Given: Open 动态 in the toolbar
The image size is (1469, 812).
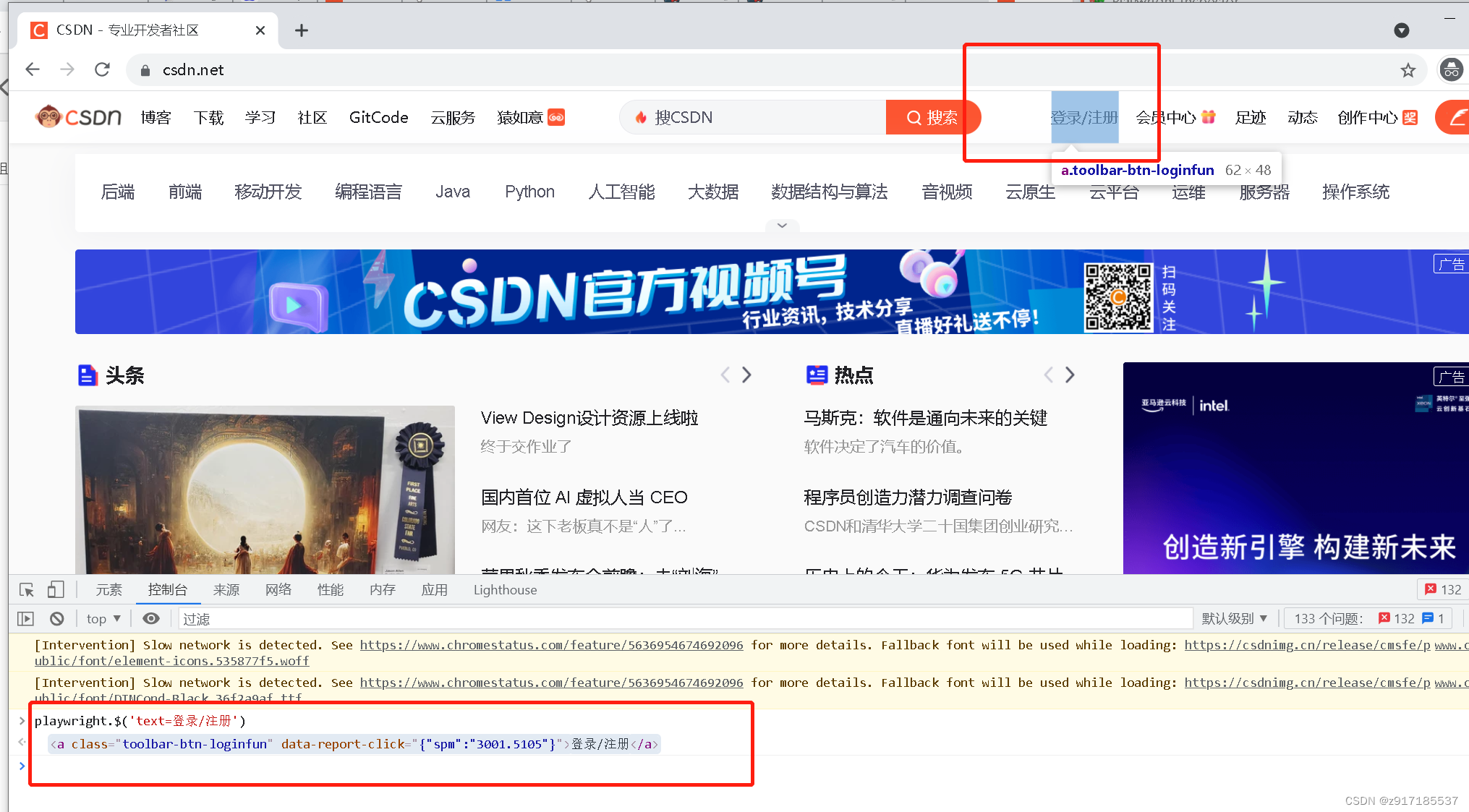Looking at the screenshot, I should 1303,118.
